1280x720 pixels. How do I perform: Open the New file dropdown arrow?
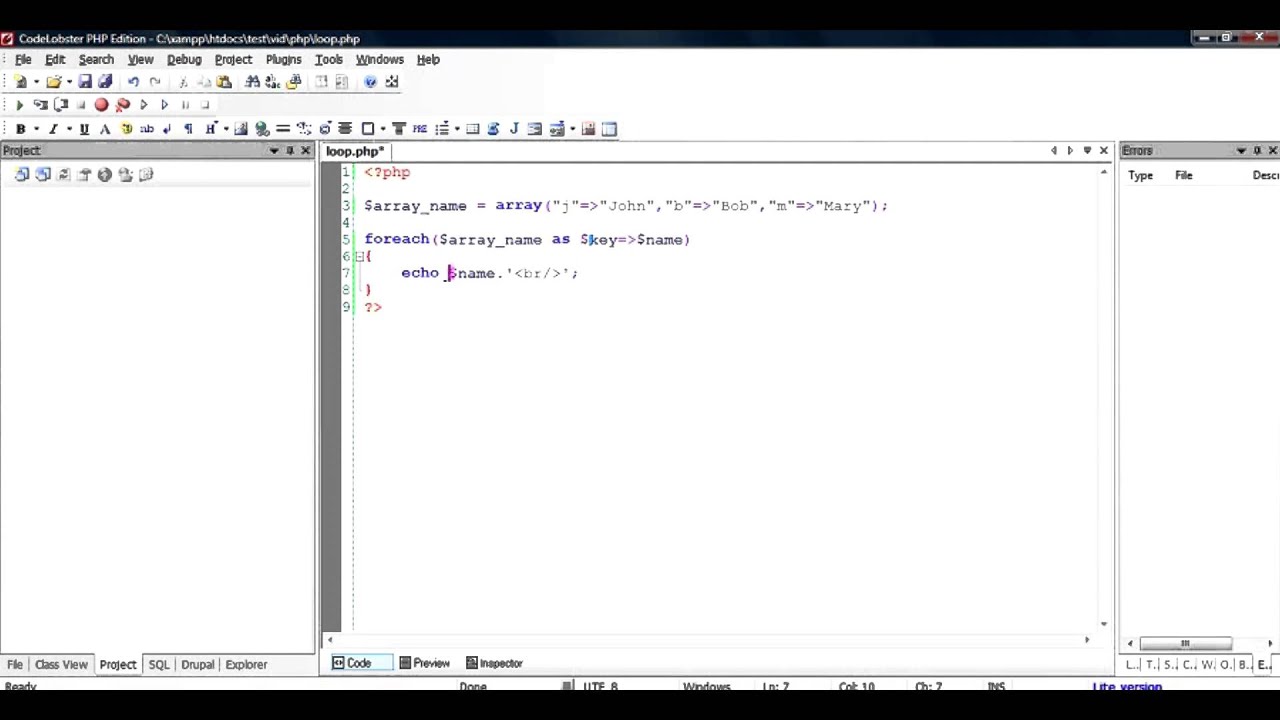(x=36, y=82)
